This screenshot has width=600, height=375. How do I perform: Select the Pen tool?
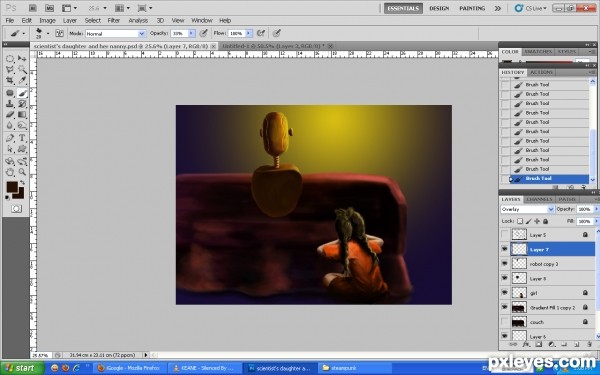[10, 138]
